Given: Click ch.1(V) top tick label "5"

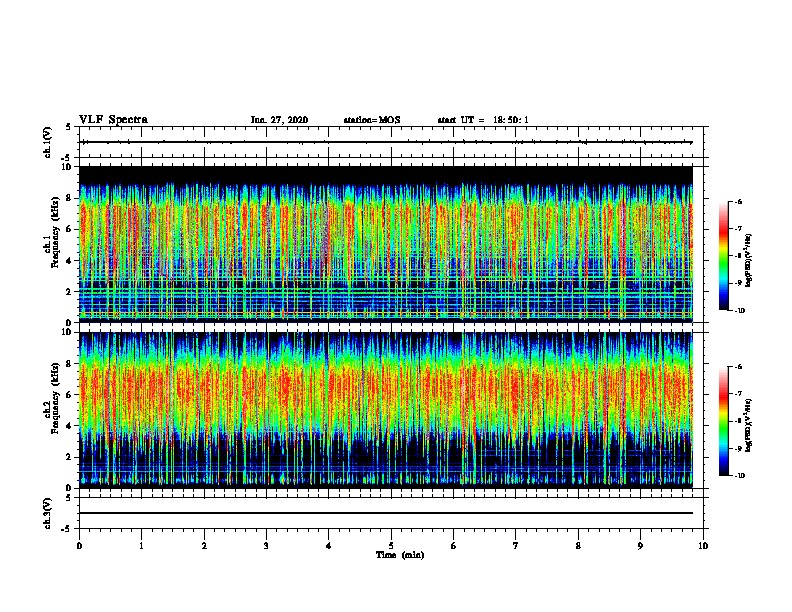Looking at the screenshot, I should (x=69, y=127).
